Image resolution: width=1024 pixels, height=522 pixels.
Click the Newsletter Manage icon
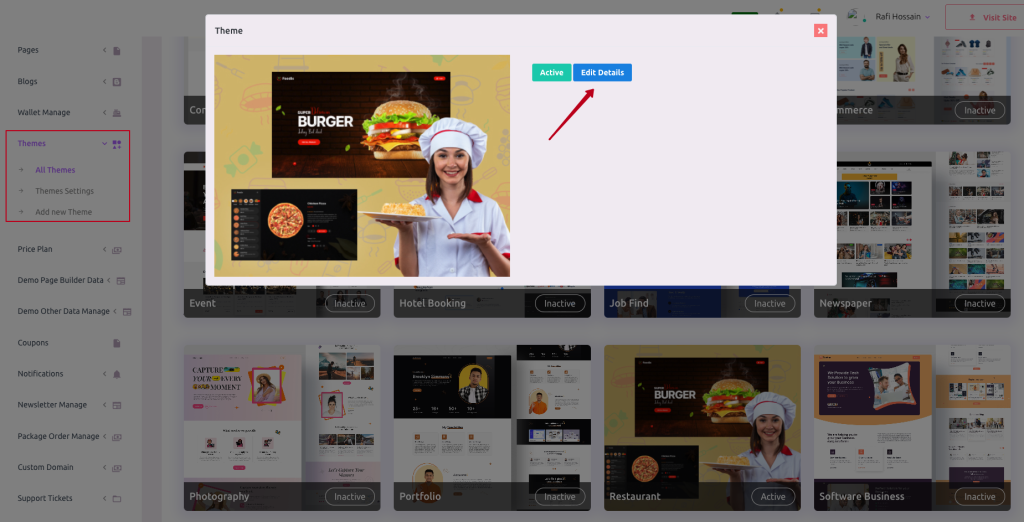pyautogui.click(x=117, y=405)
